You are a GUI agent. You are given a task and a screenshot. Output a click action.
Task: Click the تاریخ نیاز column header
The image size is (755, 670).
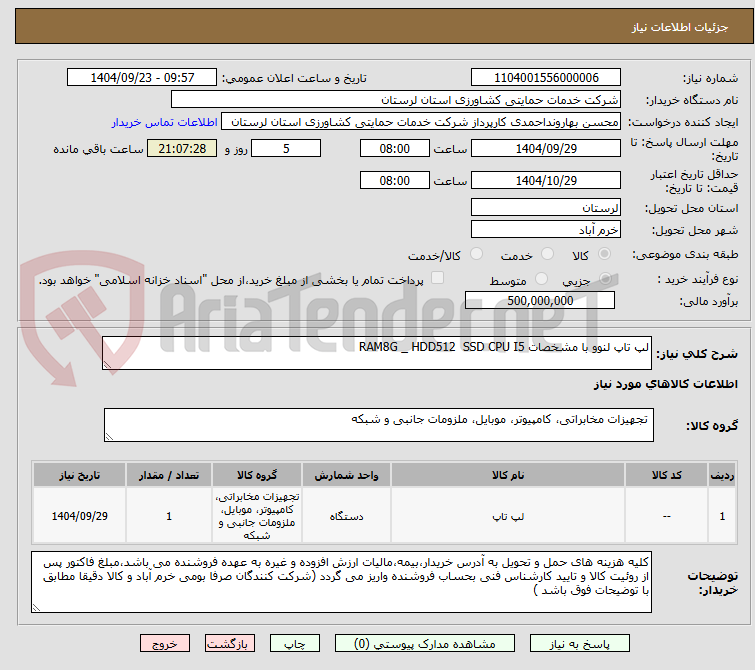(x=79, y=475)
